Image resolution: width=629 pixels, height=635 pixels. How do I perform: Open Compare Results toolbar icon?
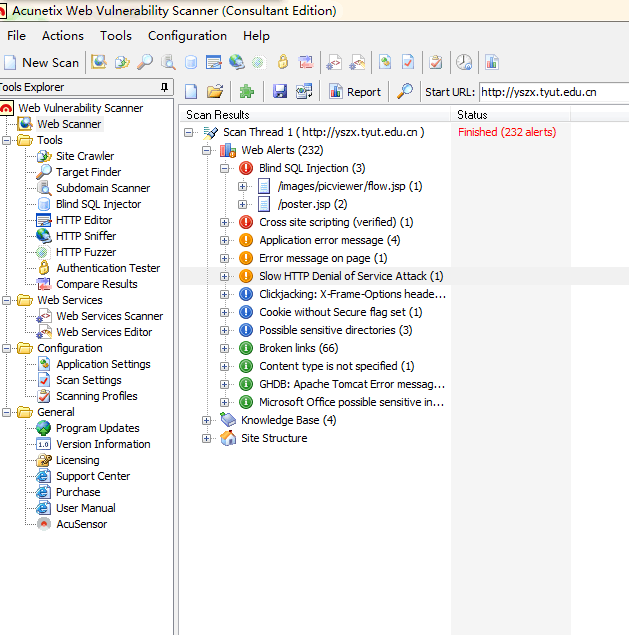(306, 62)
